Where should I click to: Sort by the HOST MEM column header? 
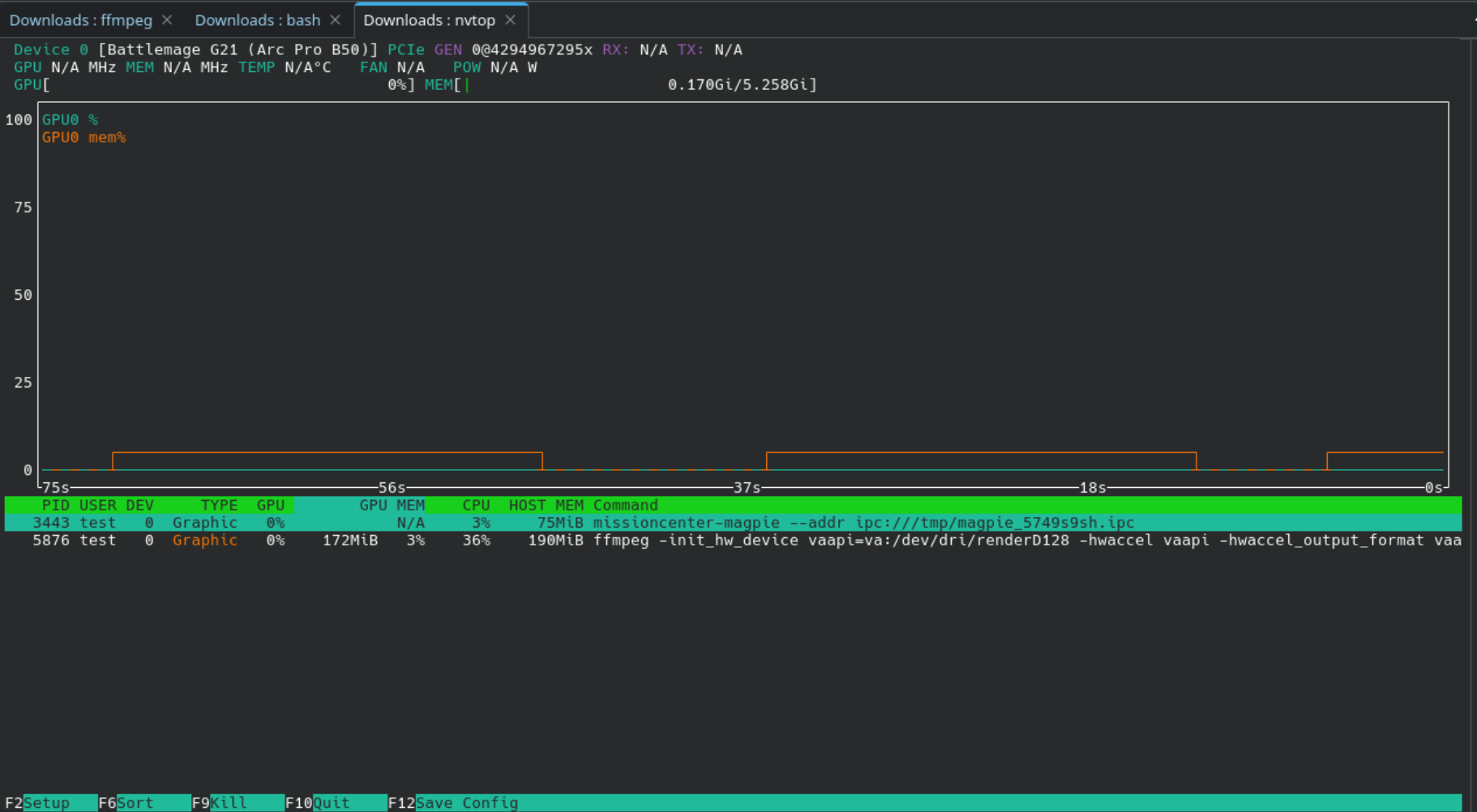(x=546, y=505)
